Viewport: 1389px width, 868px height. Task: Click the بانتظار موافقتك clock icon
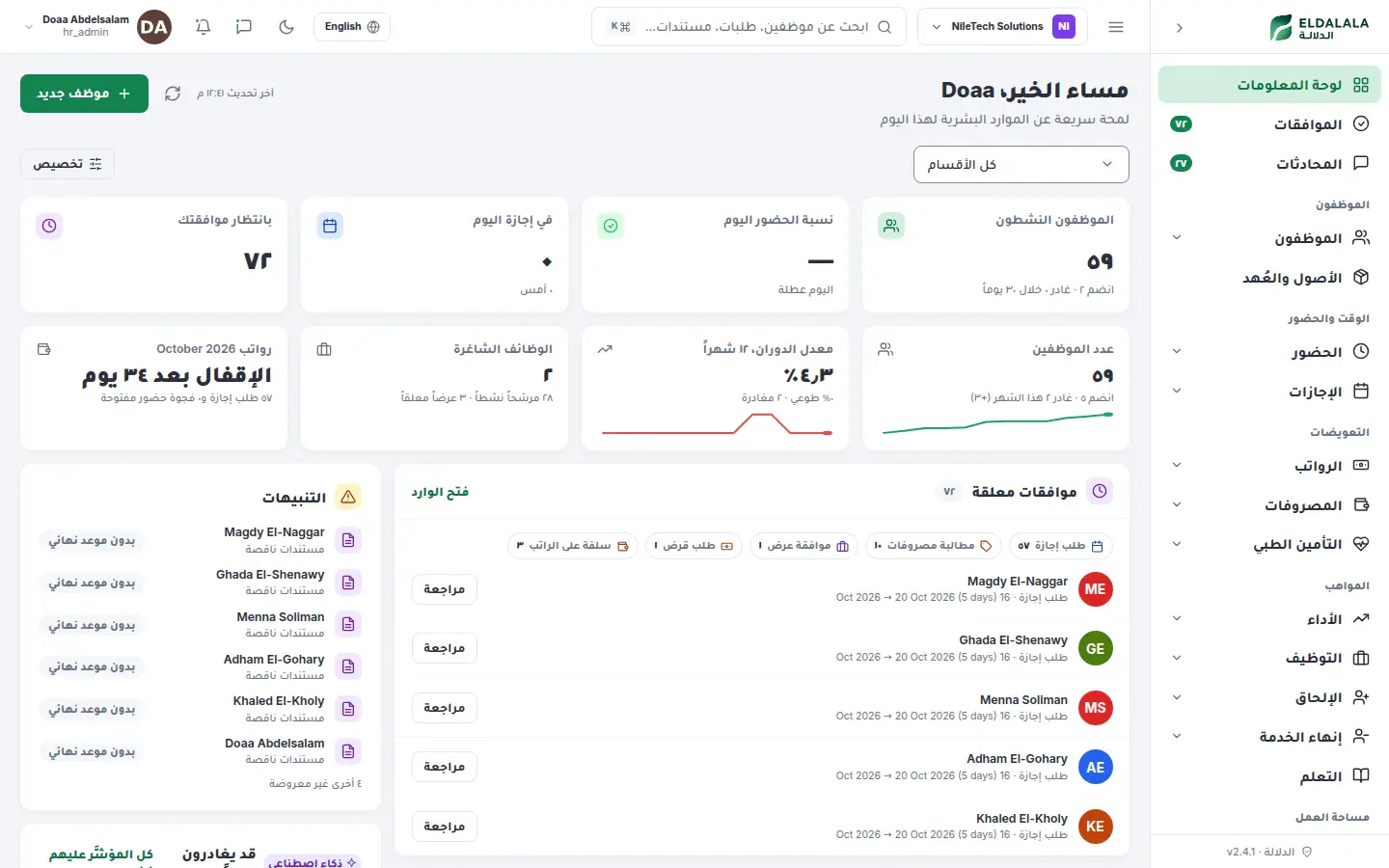point(49,226)
